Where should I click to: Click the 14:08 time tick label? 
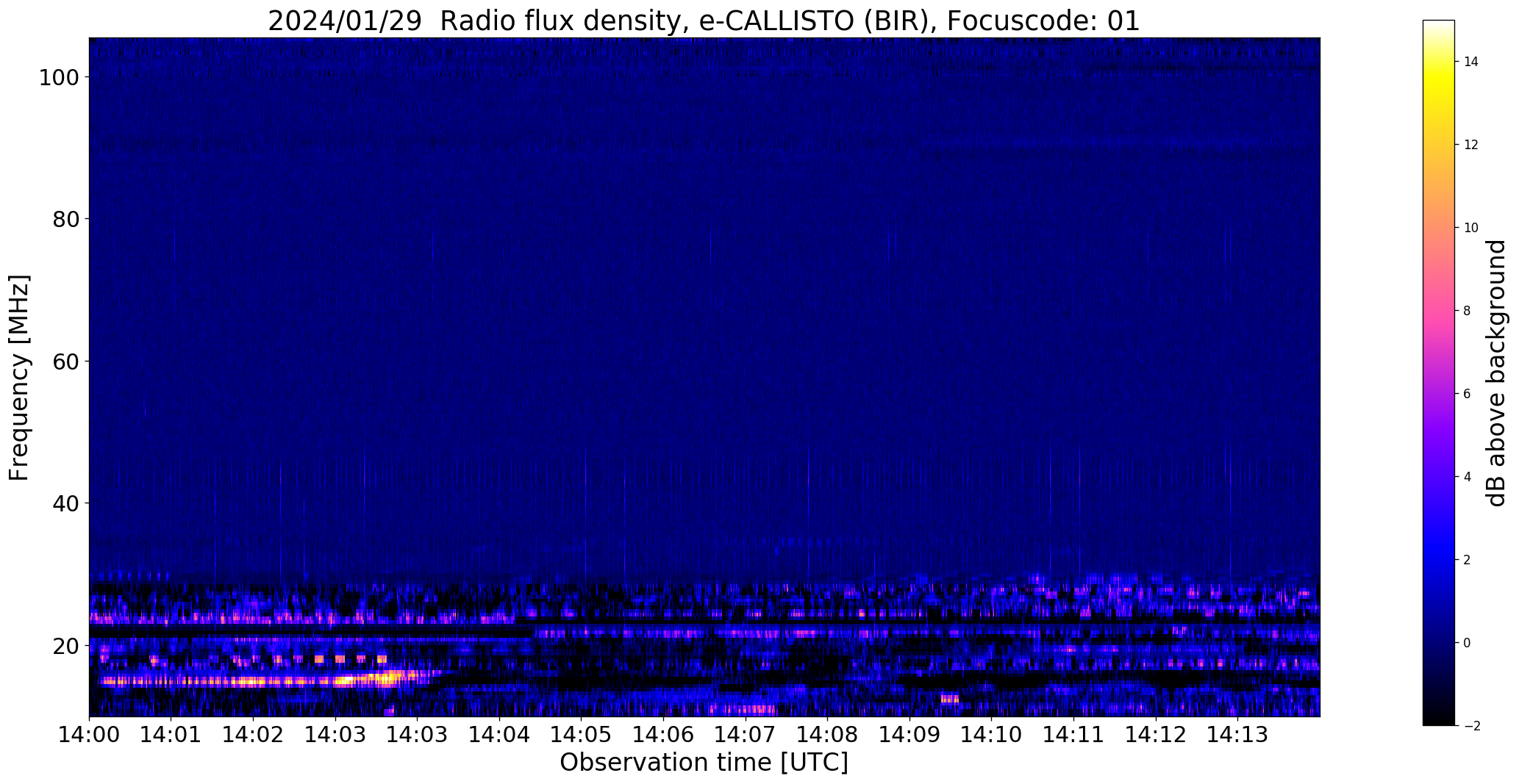[x=827, y=734]
